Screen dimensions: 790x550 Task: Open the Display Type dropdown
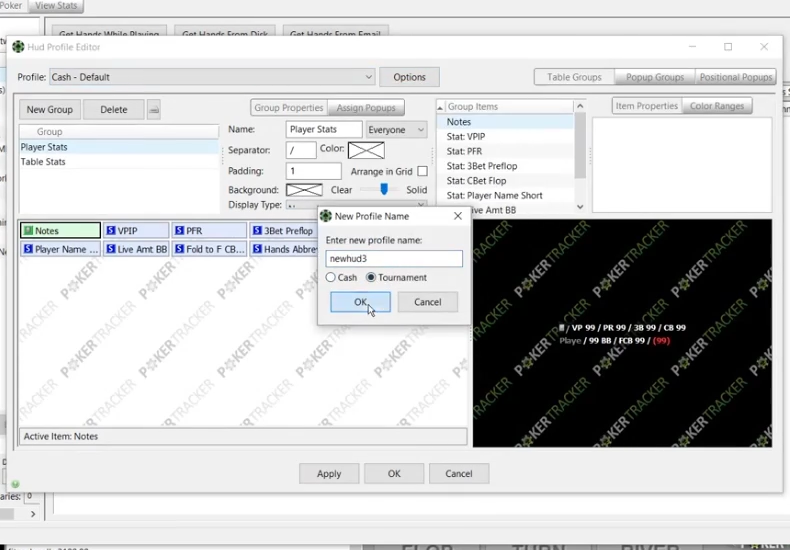[356, 205]
